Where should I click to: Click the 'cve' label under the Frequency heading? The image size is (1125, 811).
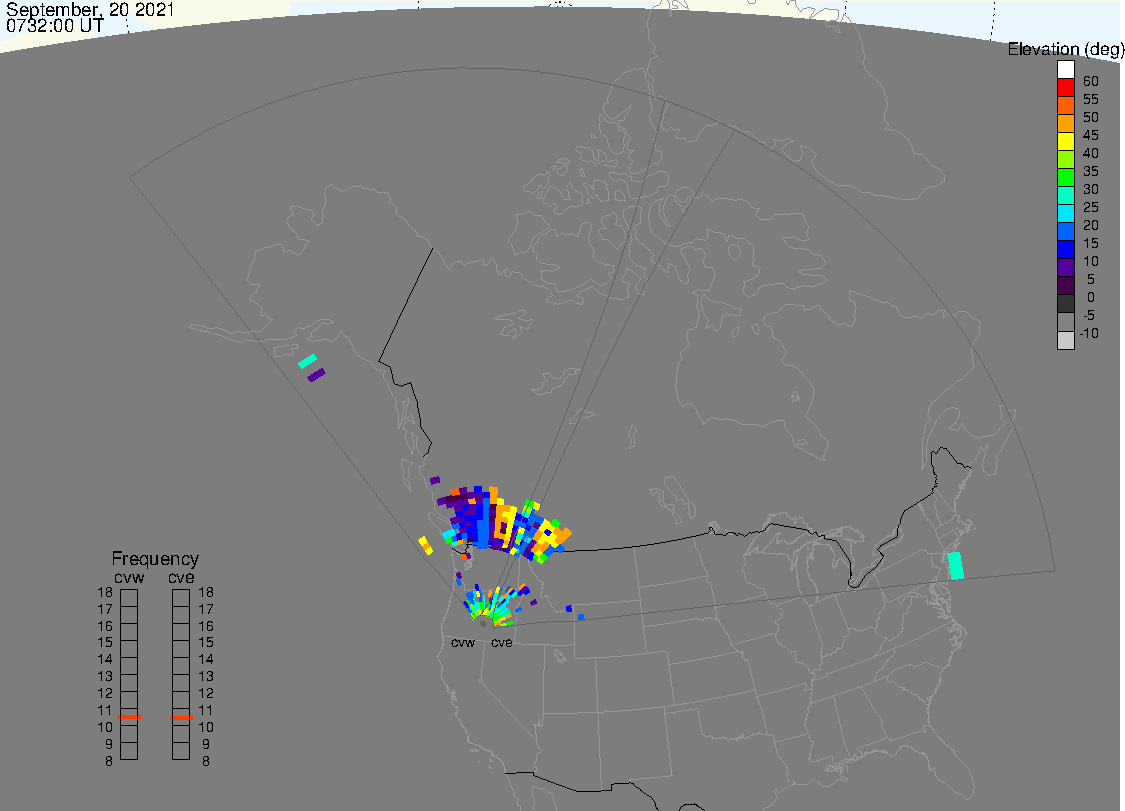tap(181, 577)
